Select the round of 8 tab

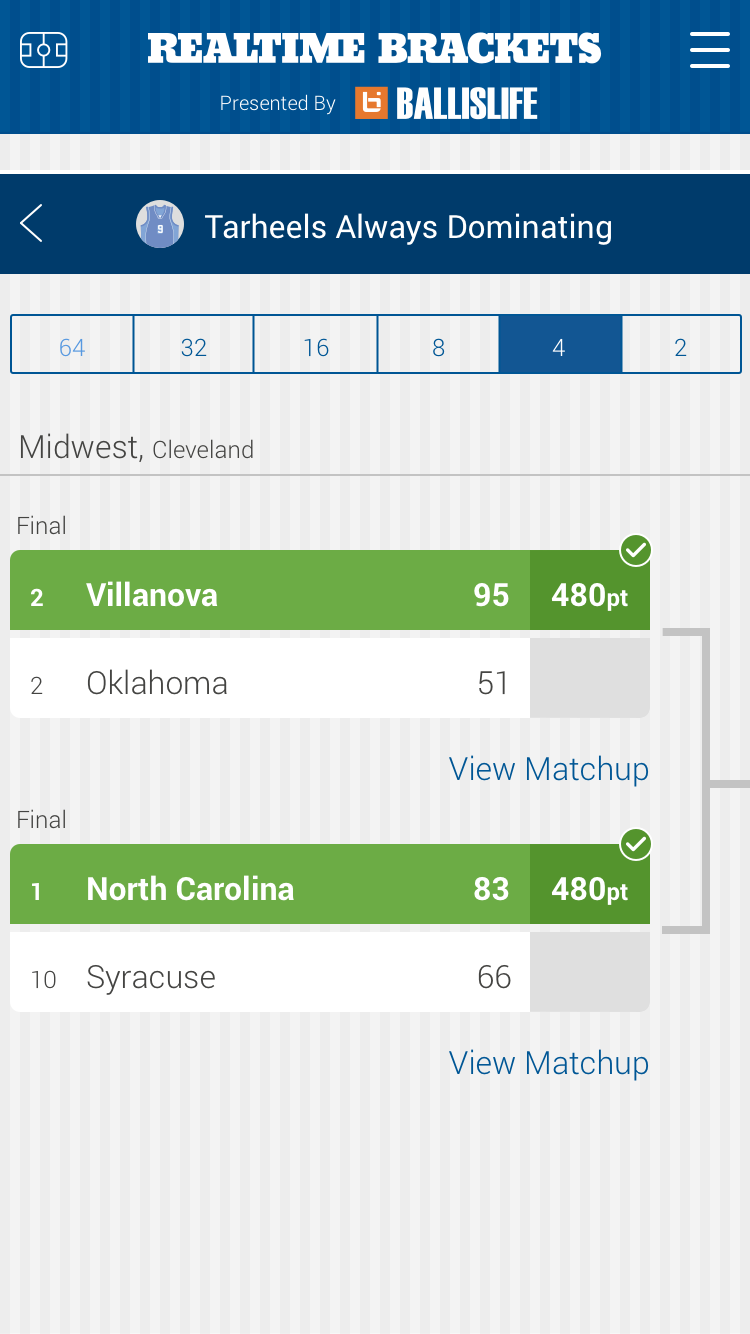(x=438, y=345)
